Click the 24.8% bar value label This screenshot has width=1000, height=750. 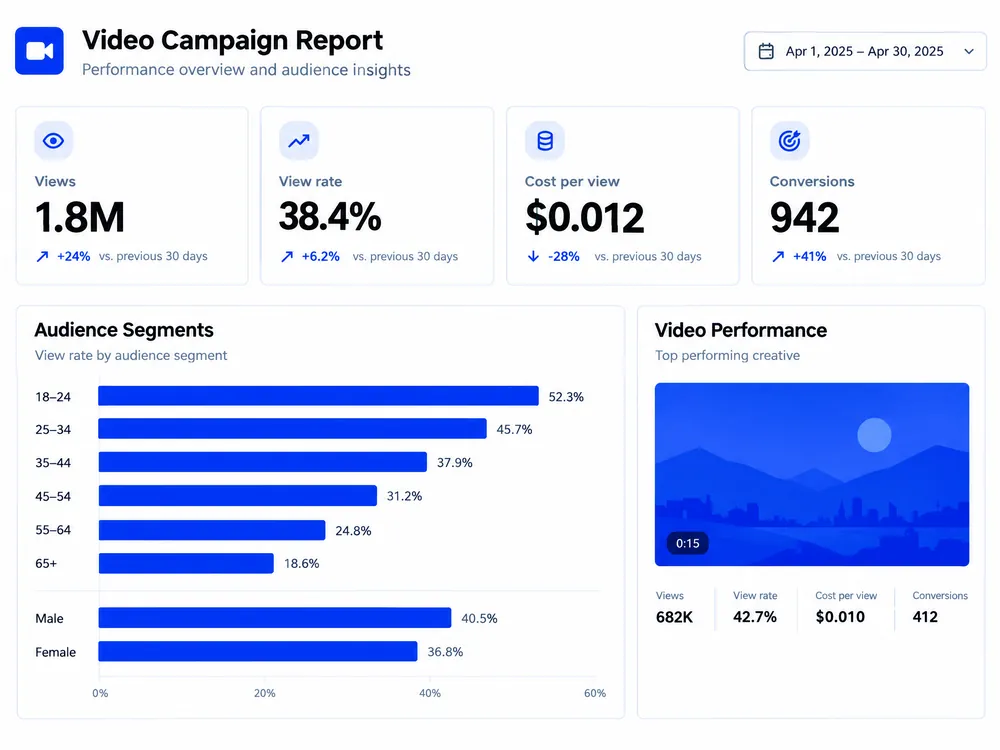(x=353, y=531)
